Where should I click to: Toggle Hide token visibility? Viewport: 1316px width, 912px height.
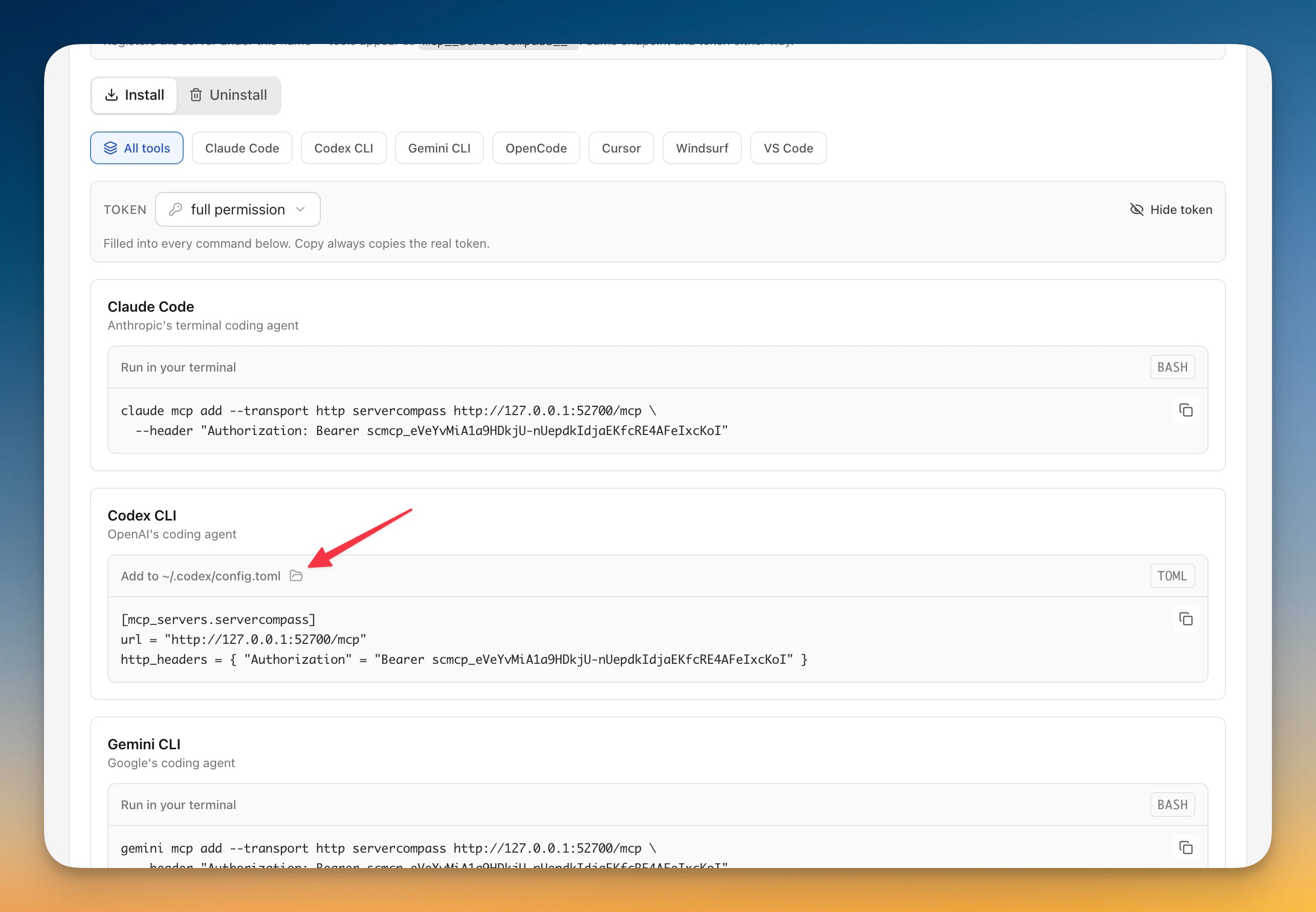pyautogui.click(x=1171, y=210)
